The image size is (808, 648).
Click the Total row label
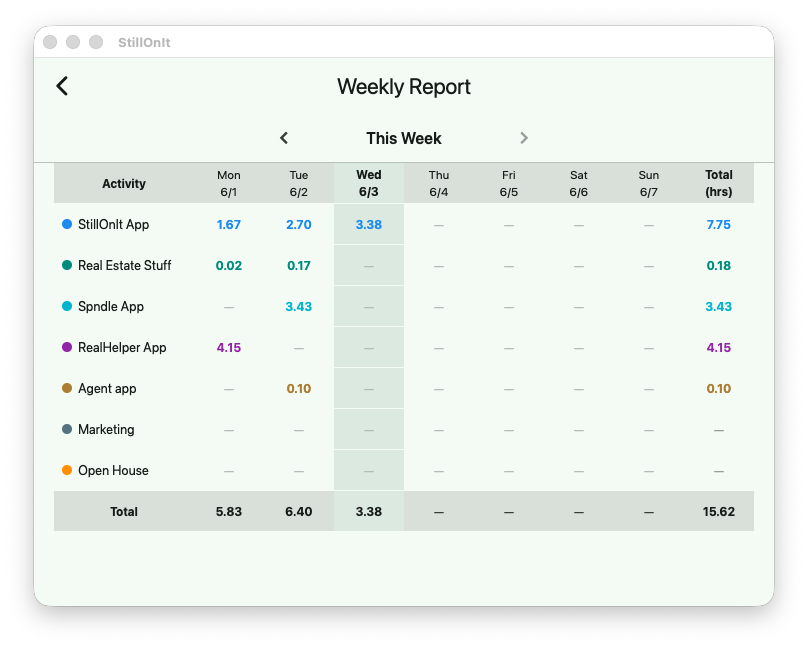124,511
